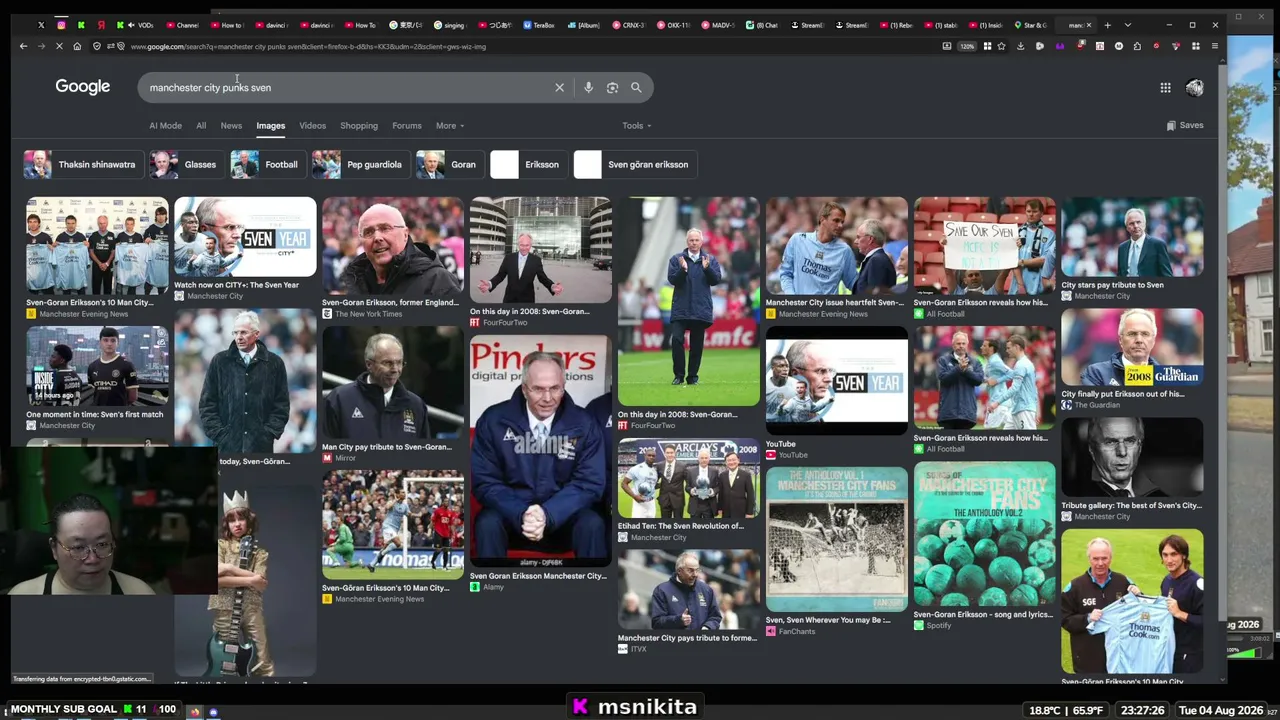Clear the Google search box text
1280x720 pixels.
tap(559, 87)
